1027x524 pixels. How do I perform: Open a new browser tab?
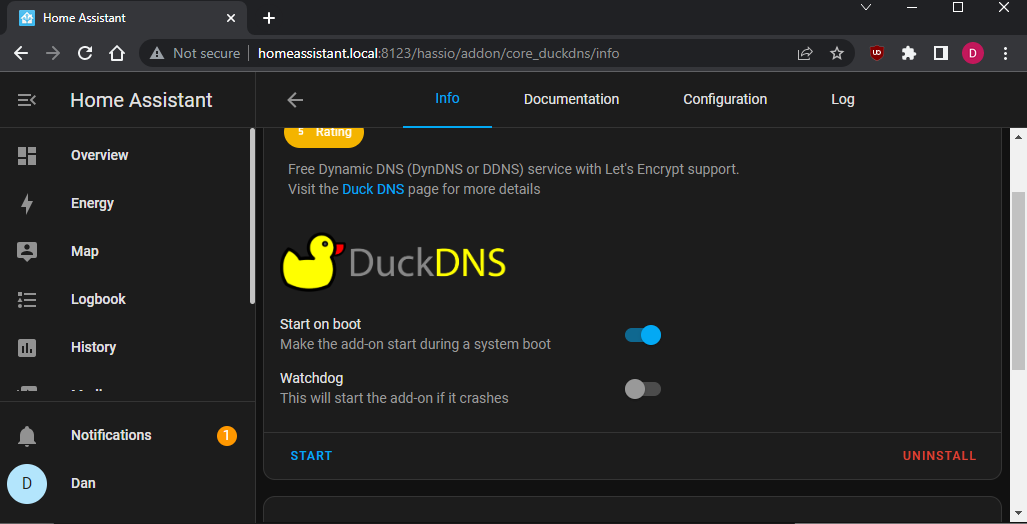(x=269, y=18)
